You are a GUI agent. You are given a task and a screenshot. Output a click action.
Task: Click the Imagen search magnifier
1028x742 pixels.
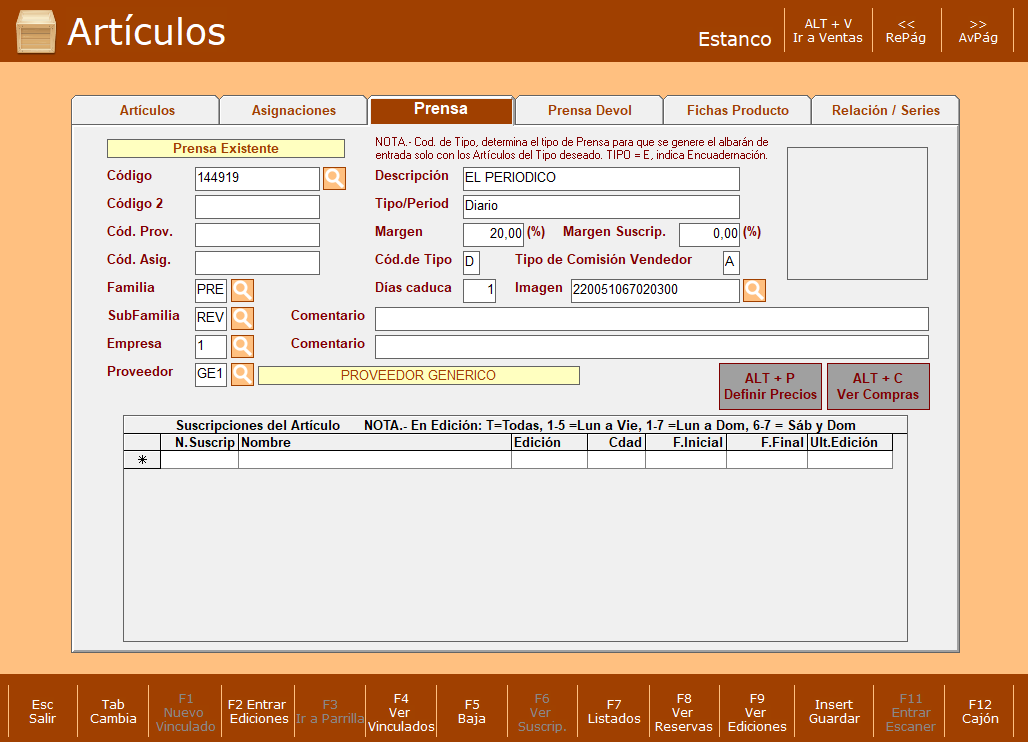(x=754, y=290)
